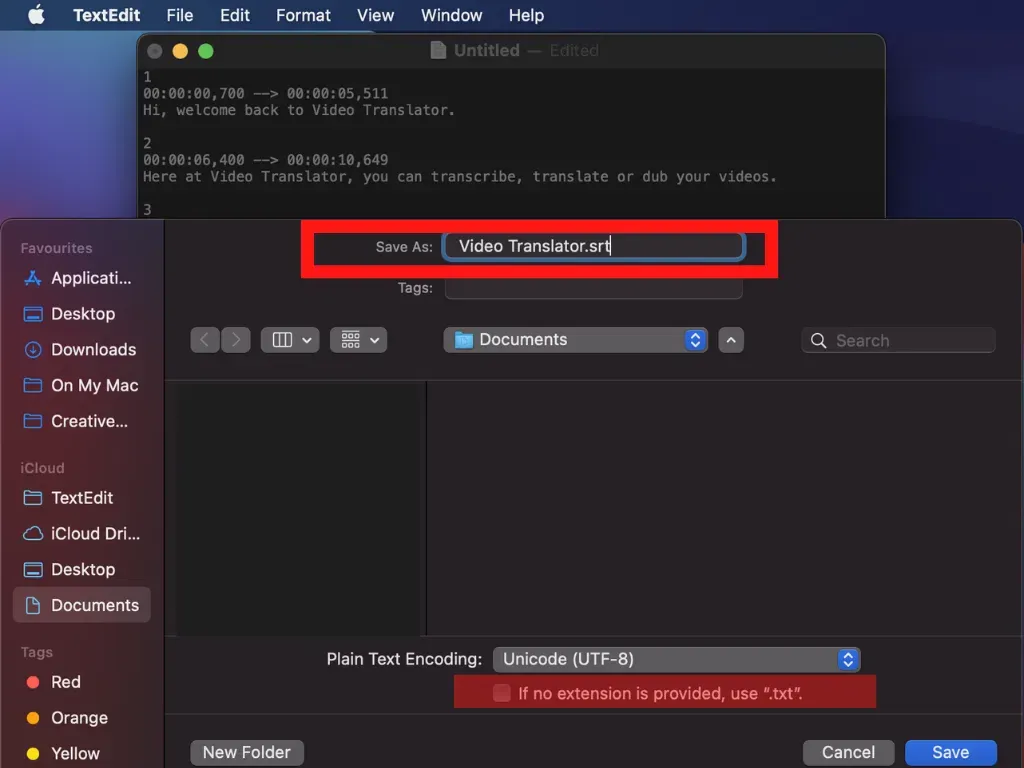This screenshot has height=768, width=1024.
Task: Open the column view options dropdown
Action: tap(290, 340)
